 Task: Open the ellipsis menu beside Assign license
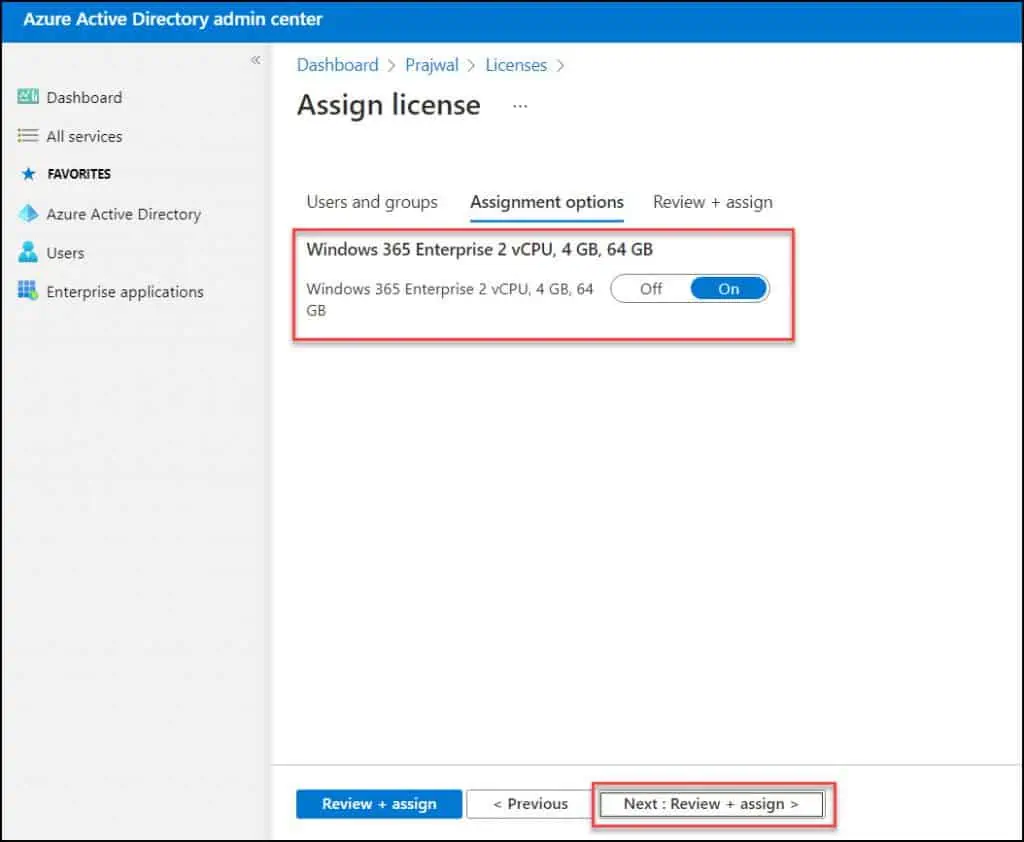coord(520,106)
